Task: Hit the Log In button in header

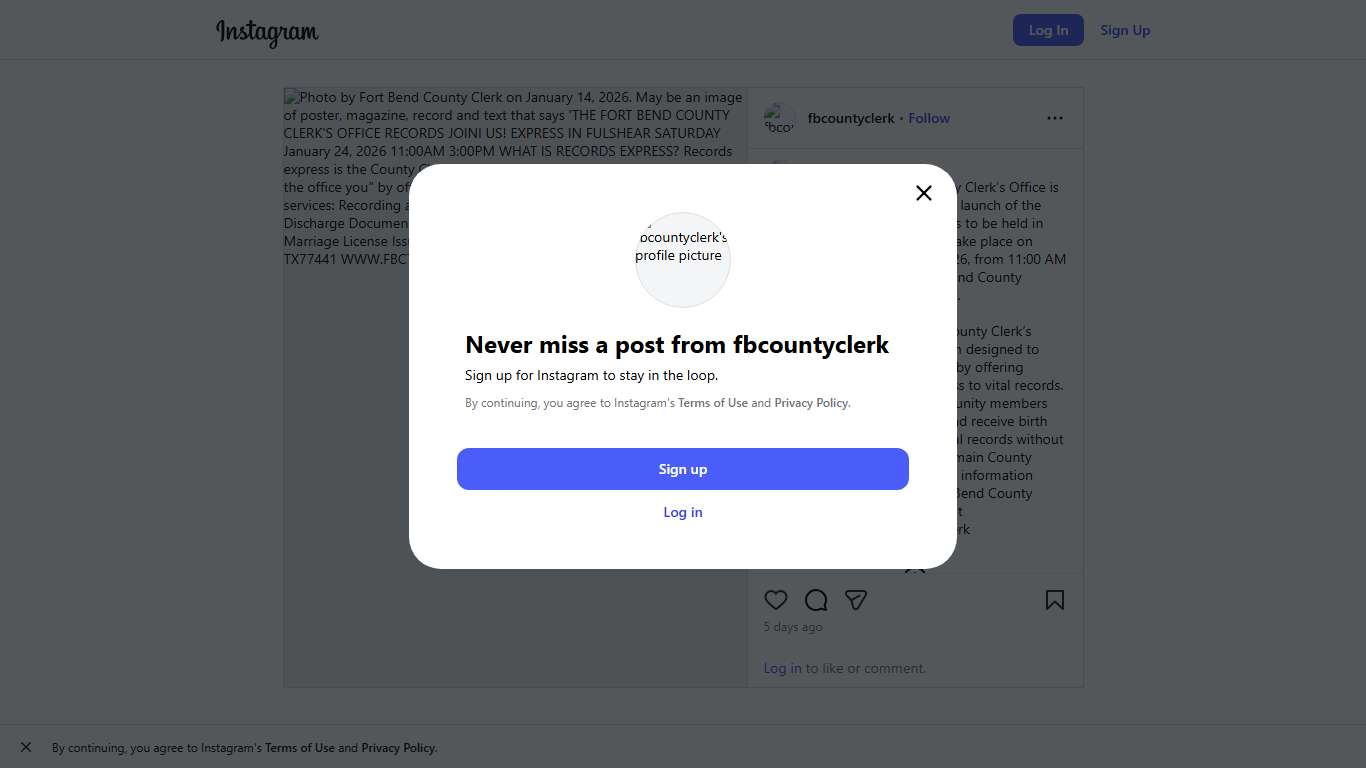Action: [x=1048, y=30]
